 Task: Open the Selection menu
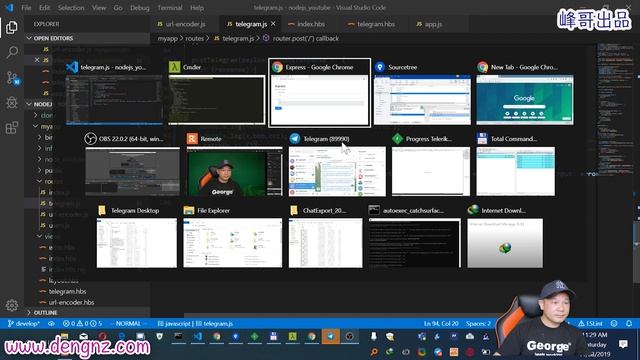click(x=71, y=8)
